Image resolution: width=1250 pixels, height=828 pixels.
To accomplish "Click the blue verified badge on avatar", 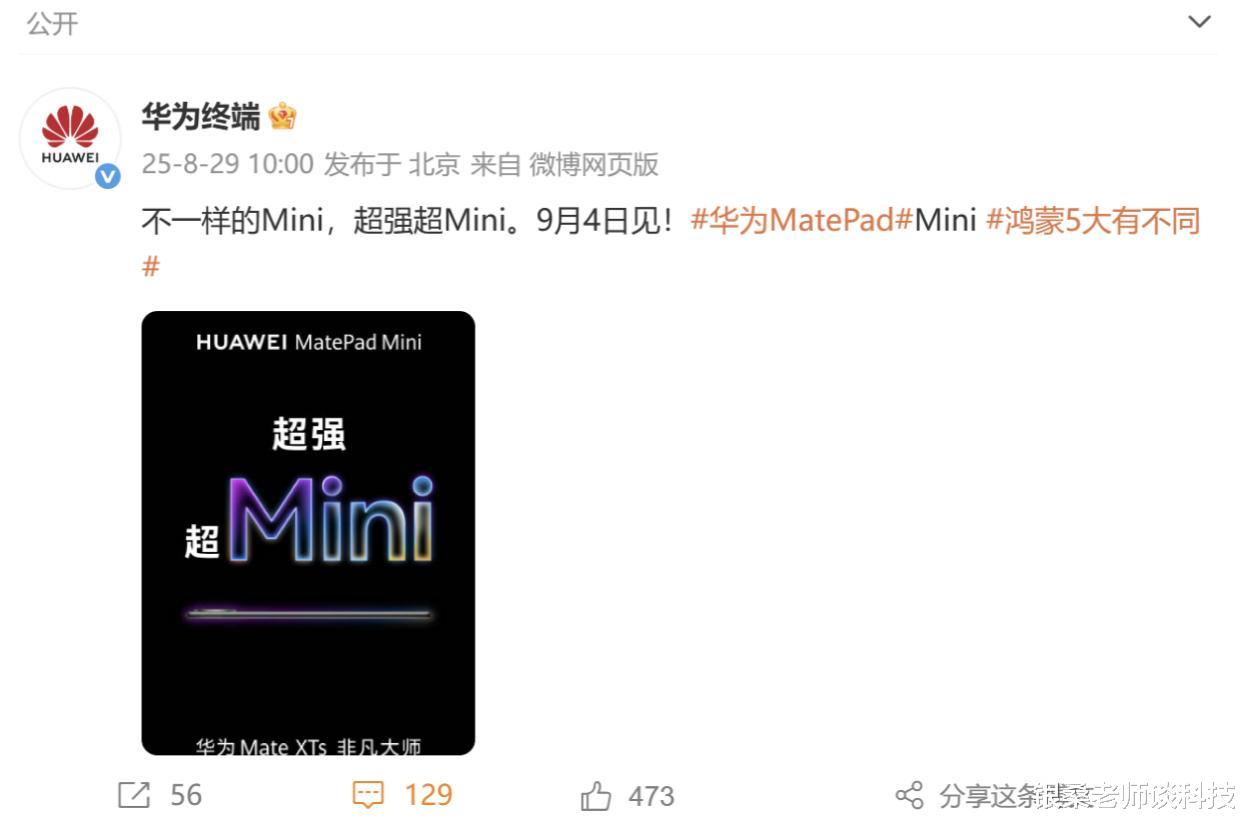I will pyautogui.click(x=107, y=176).
